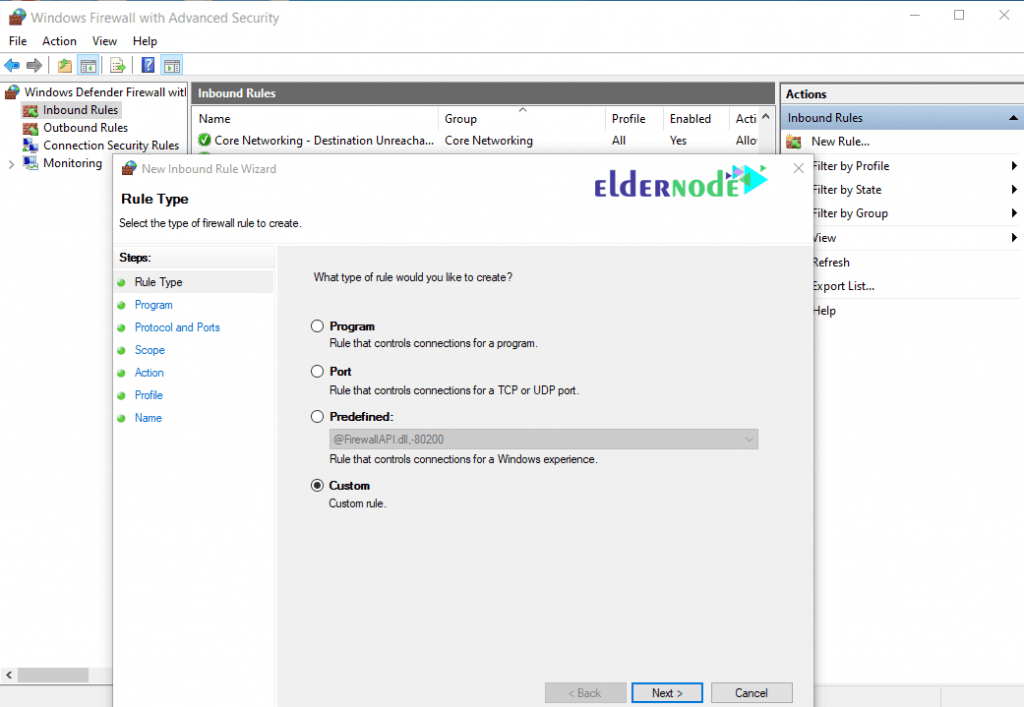This screenshot has height=707, width=1024.
Task: Select the Inbound Rules icon in the sidebar
Action: click(x=32, y=110)
